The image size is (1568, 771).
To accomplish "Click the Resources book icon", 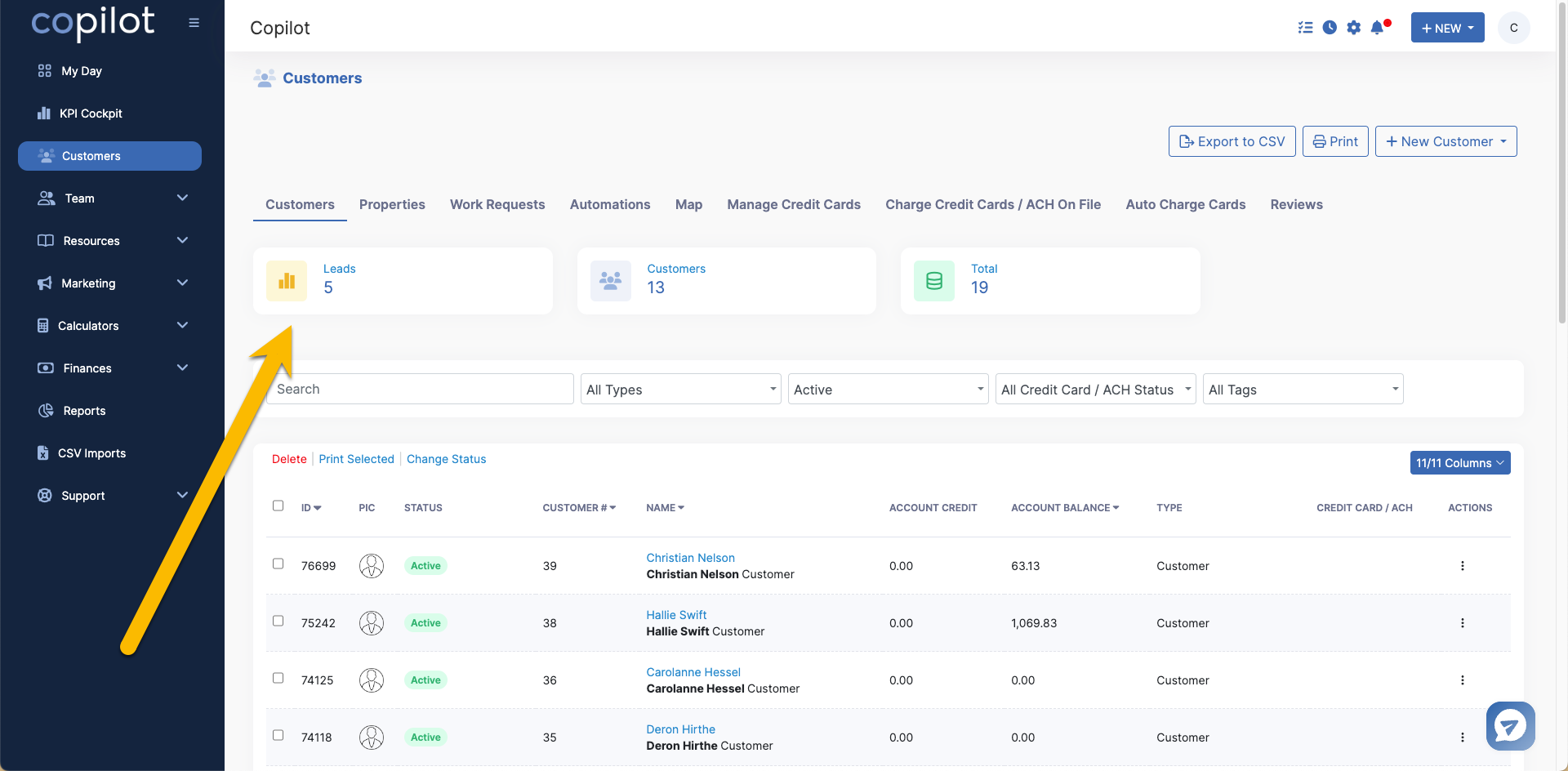I will point(46,241).
